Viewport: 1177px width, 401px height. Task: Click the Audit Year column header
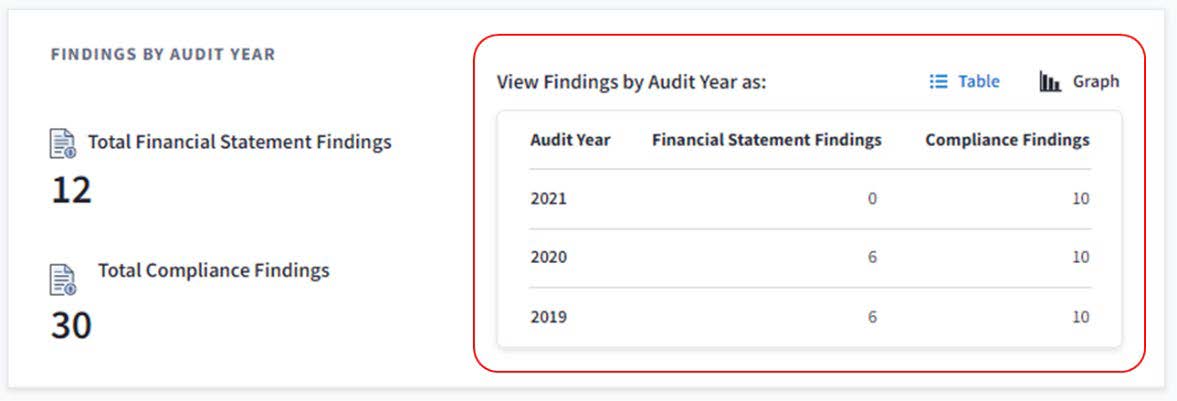tap(570, 140)
